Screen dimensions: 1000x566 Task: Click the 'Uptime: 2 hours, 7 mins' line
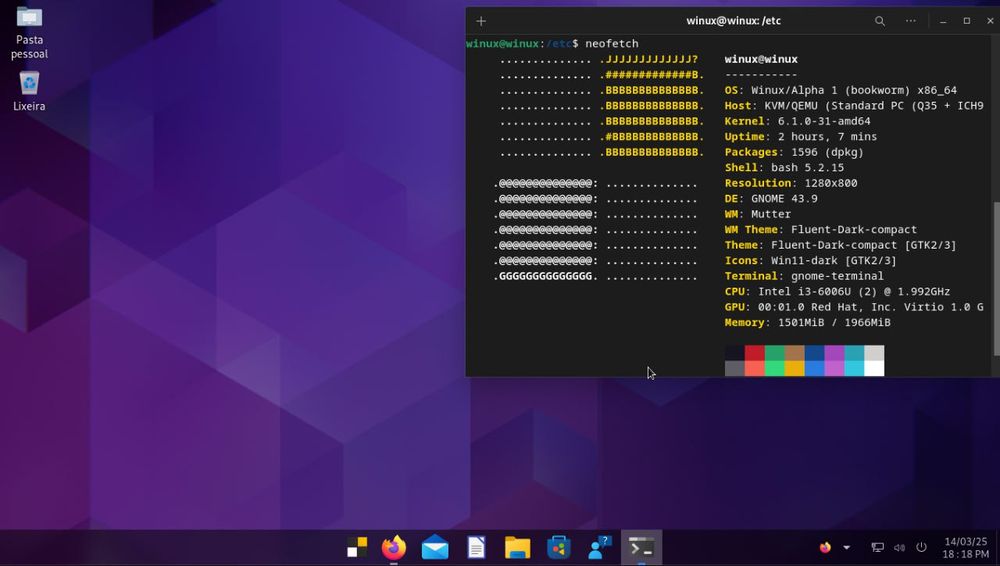[800, 137]
